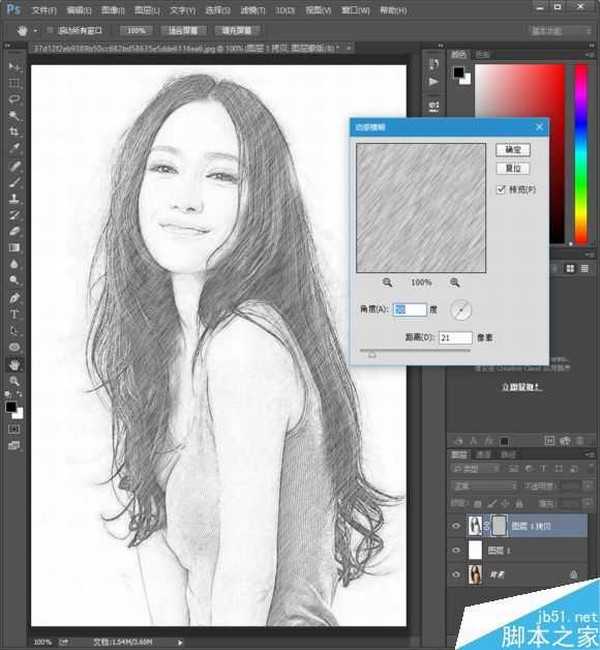The width and height of the screenshot is (600, 650).
Task: Open Hand tool preset picker arrow
Action: [x=35, y=31]
